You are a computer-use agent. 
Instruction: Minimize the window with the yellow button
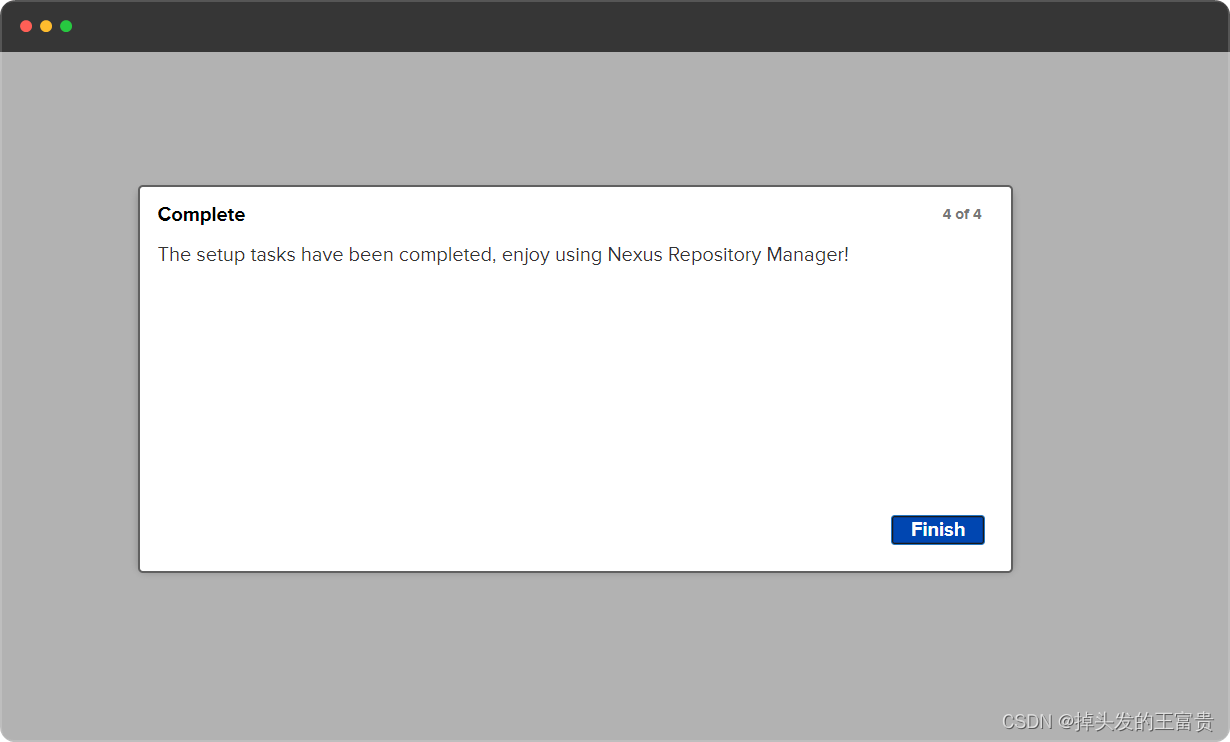(x=46, y=26)
